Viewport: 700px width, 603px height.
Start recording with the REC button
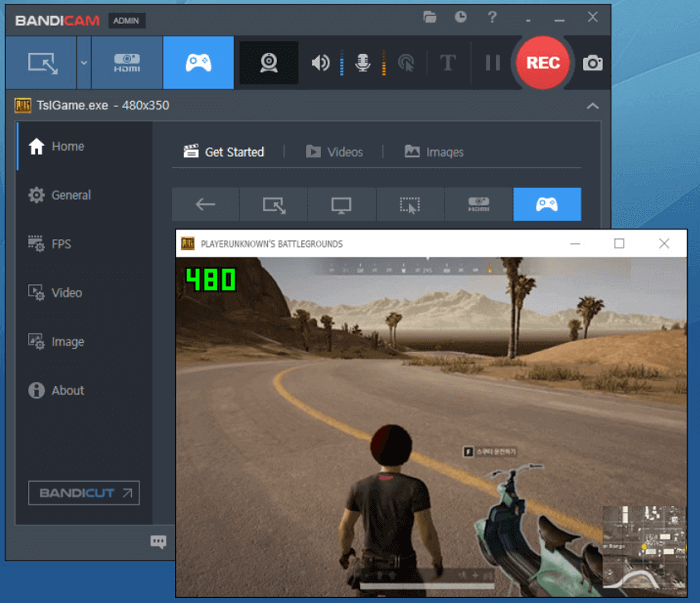543,62
